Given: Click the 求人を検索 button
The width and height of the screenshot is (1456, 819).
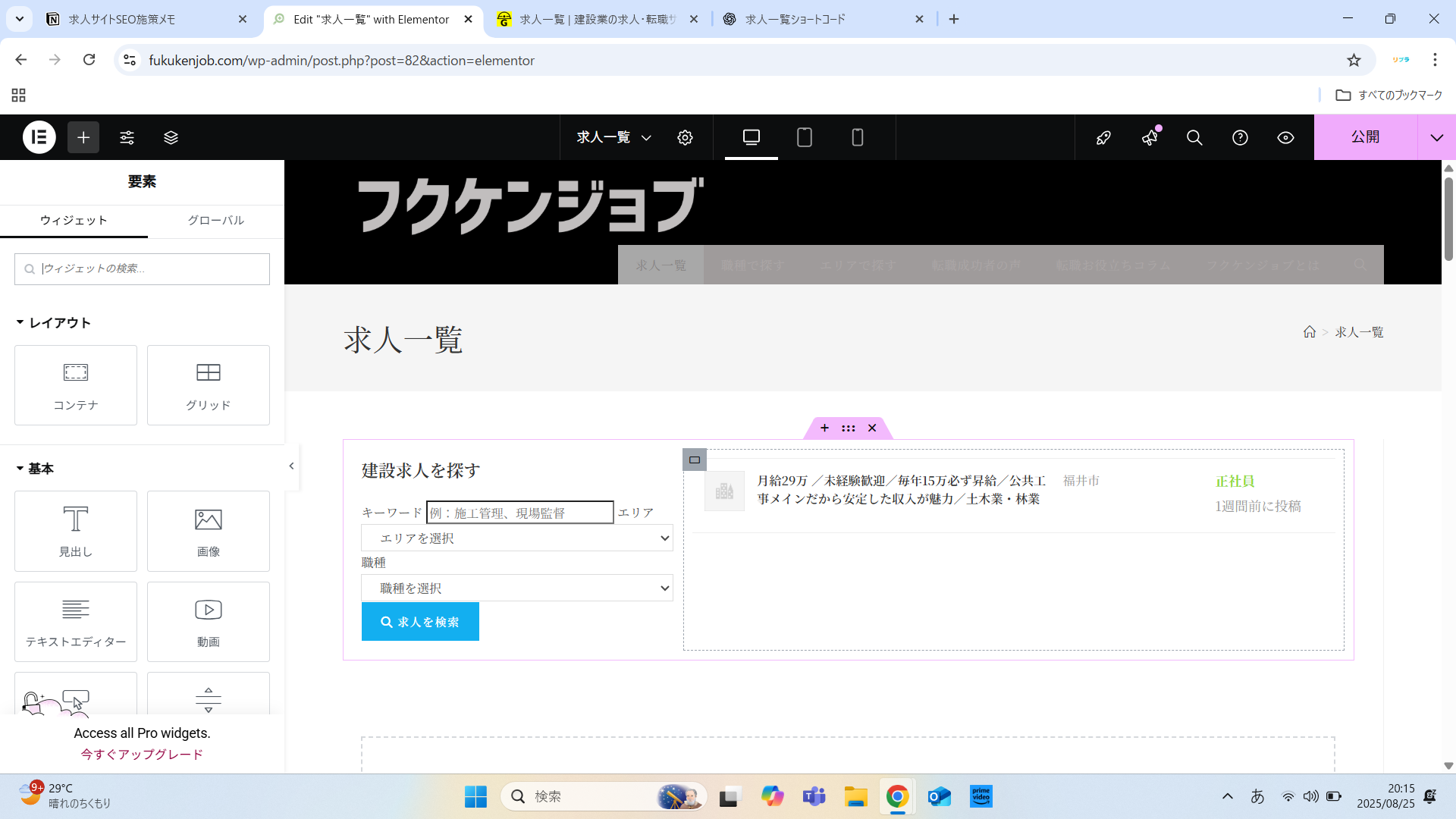Looking at the screenshot, I should [x=420, y=622].
